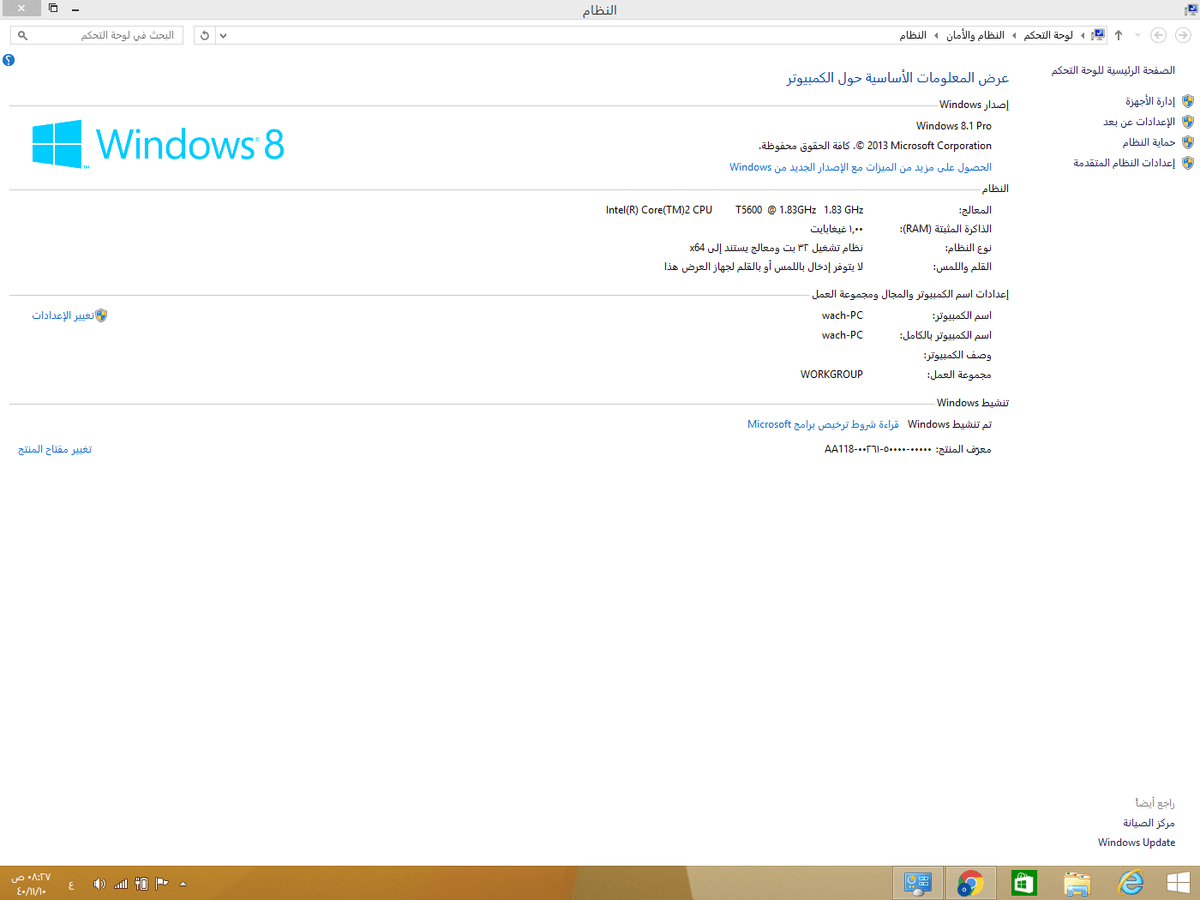Click the volume speaker tray icon
This screenshot has width=1200, height=900.
tap(99, 884)
